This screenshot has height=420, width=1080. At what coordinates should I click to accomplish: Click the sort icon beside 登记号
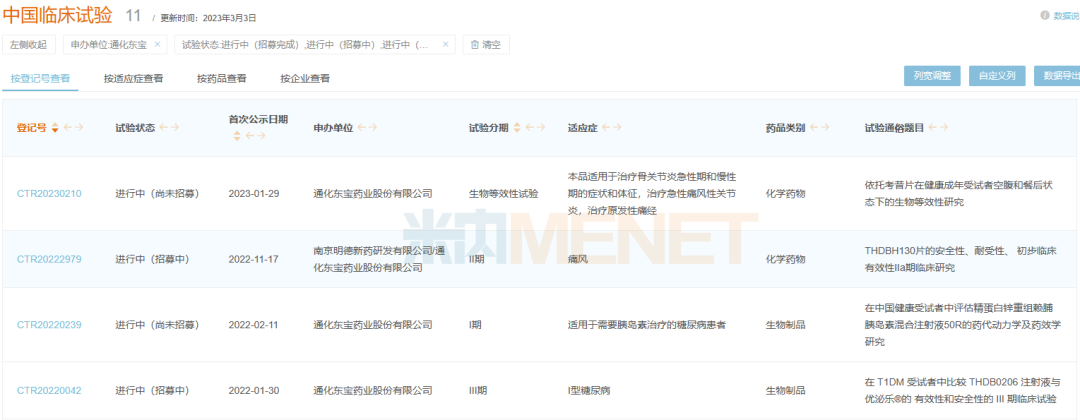tap(55, 128)
